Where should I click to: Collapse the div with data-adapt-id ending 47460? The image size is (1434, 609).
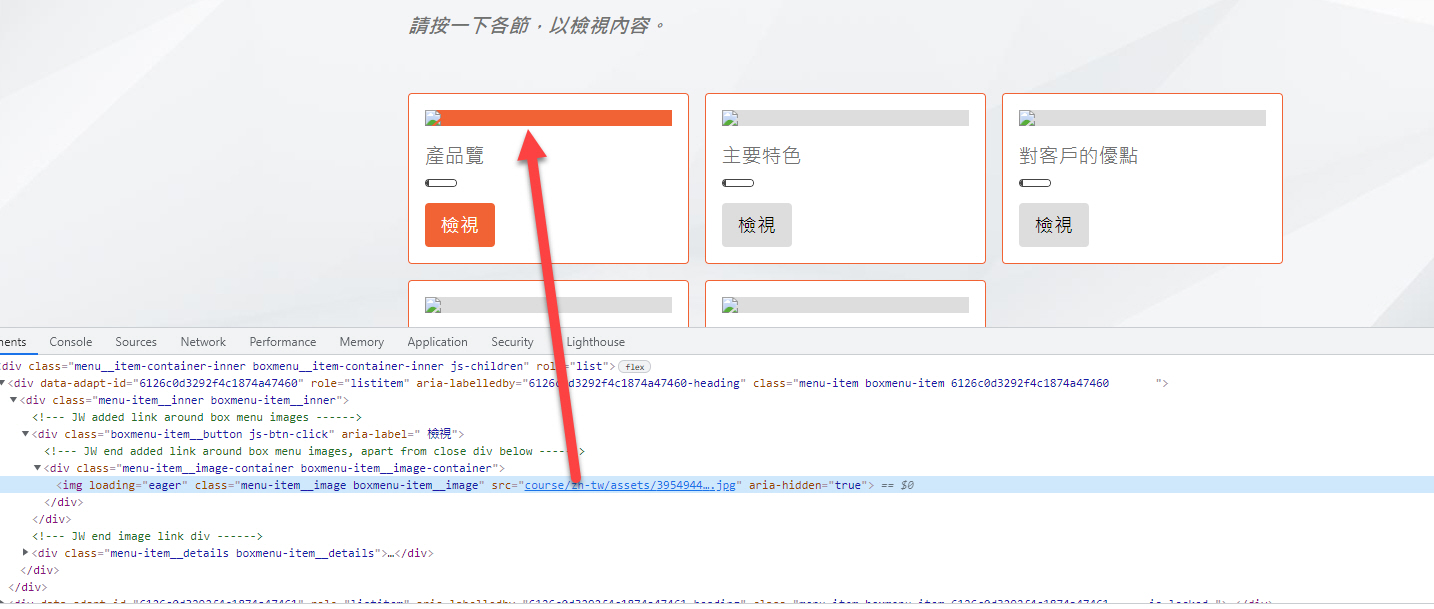point(4,383)
